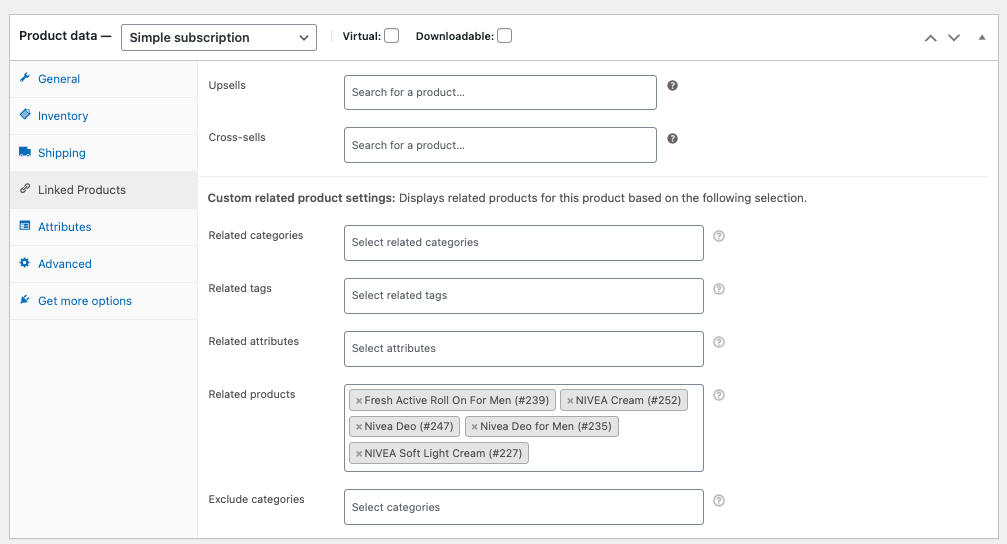Screen dimensions: 1007x544
Task: Click help icon for Exclude categories
Action: tap(719, 501)
